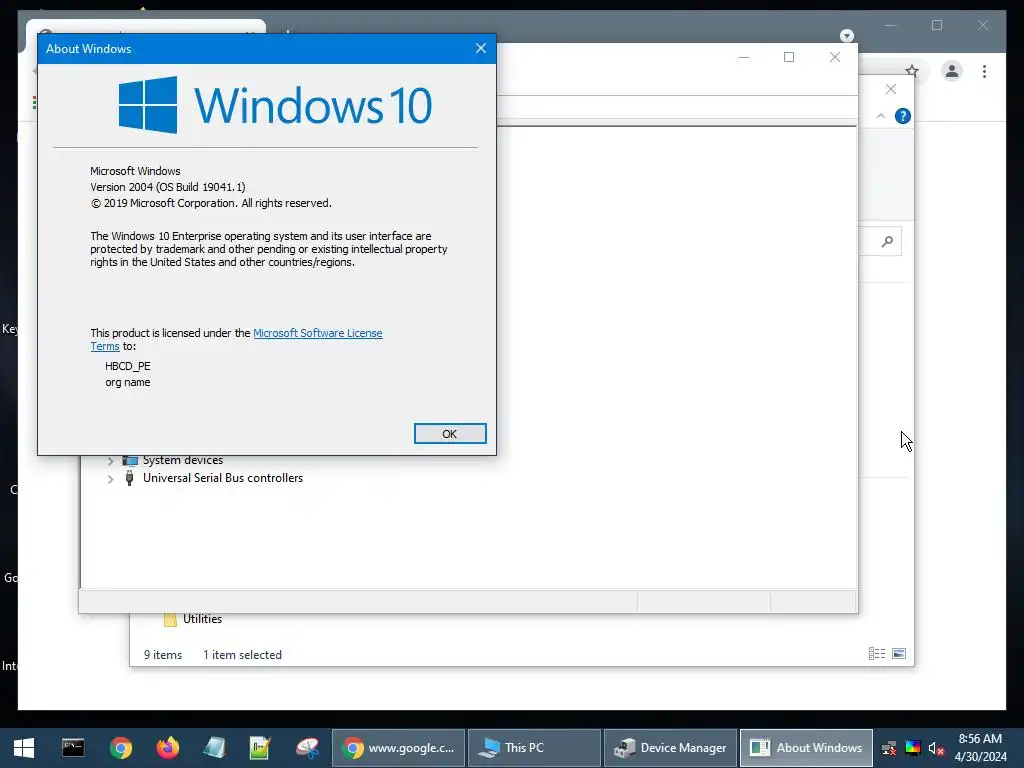Click the About Windows taskbar button

coord(806,748)
